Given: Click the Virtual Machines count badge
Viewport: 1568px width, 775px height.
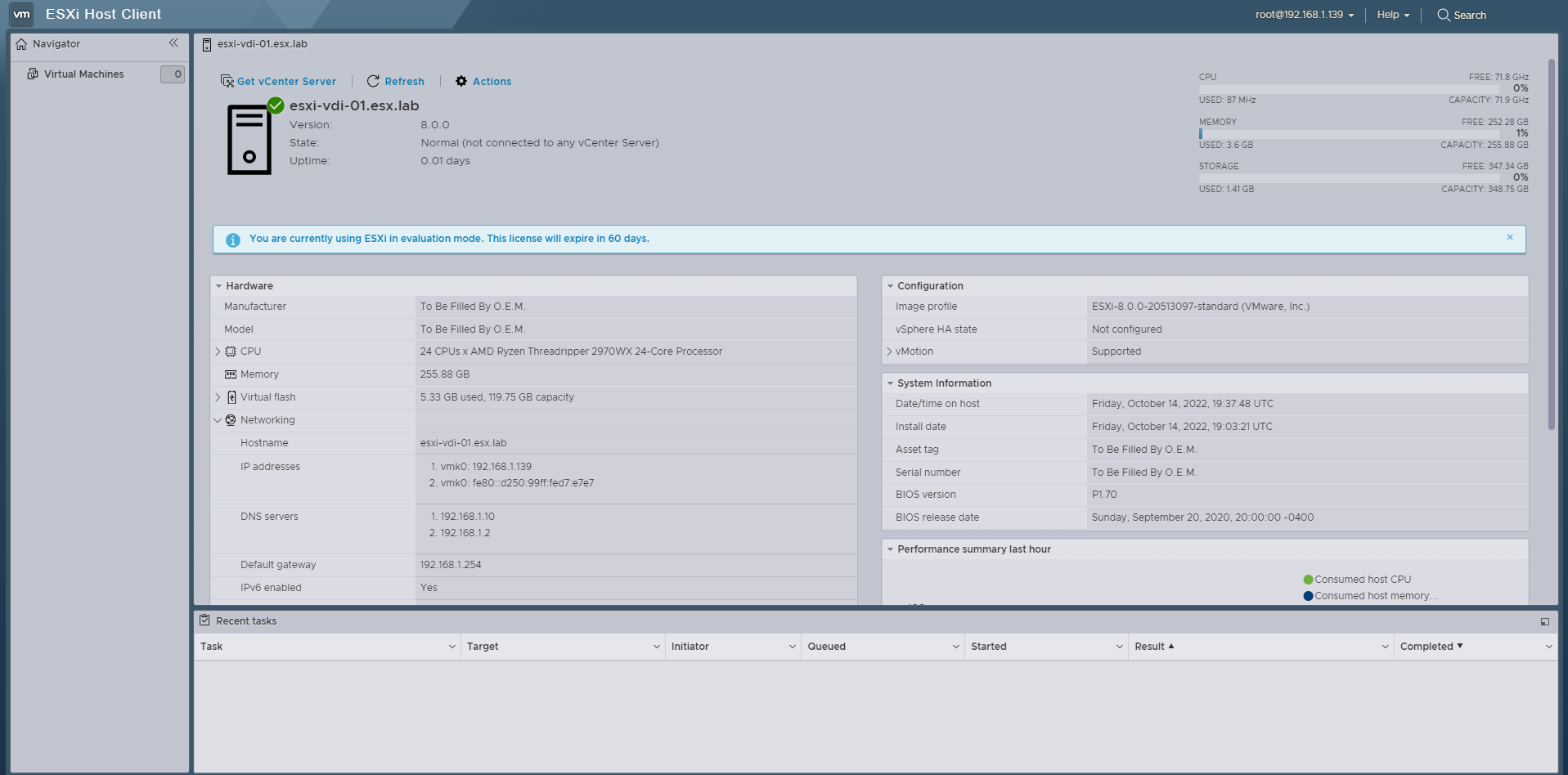Looking at the screenshot, I should click(173, 74).
